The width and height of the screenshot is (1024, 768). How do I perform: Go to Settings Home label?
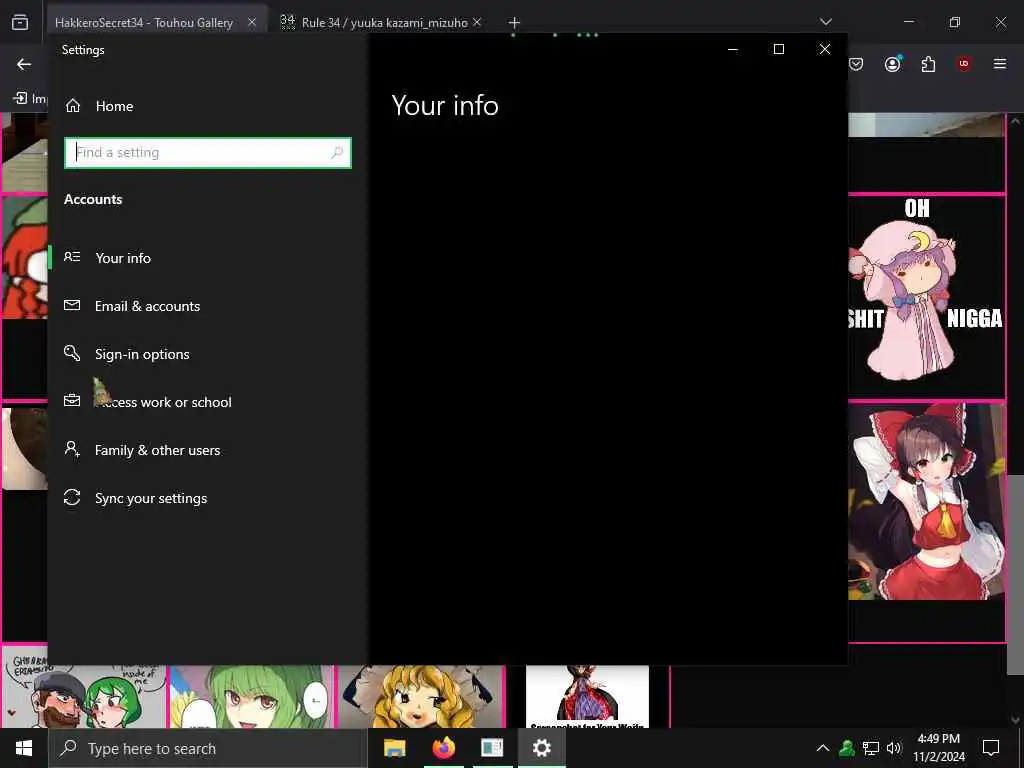114,106
